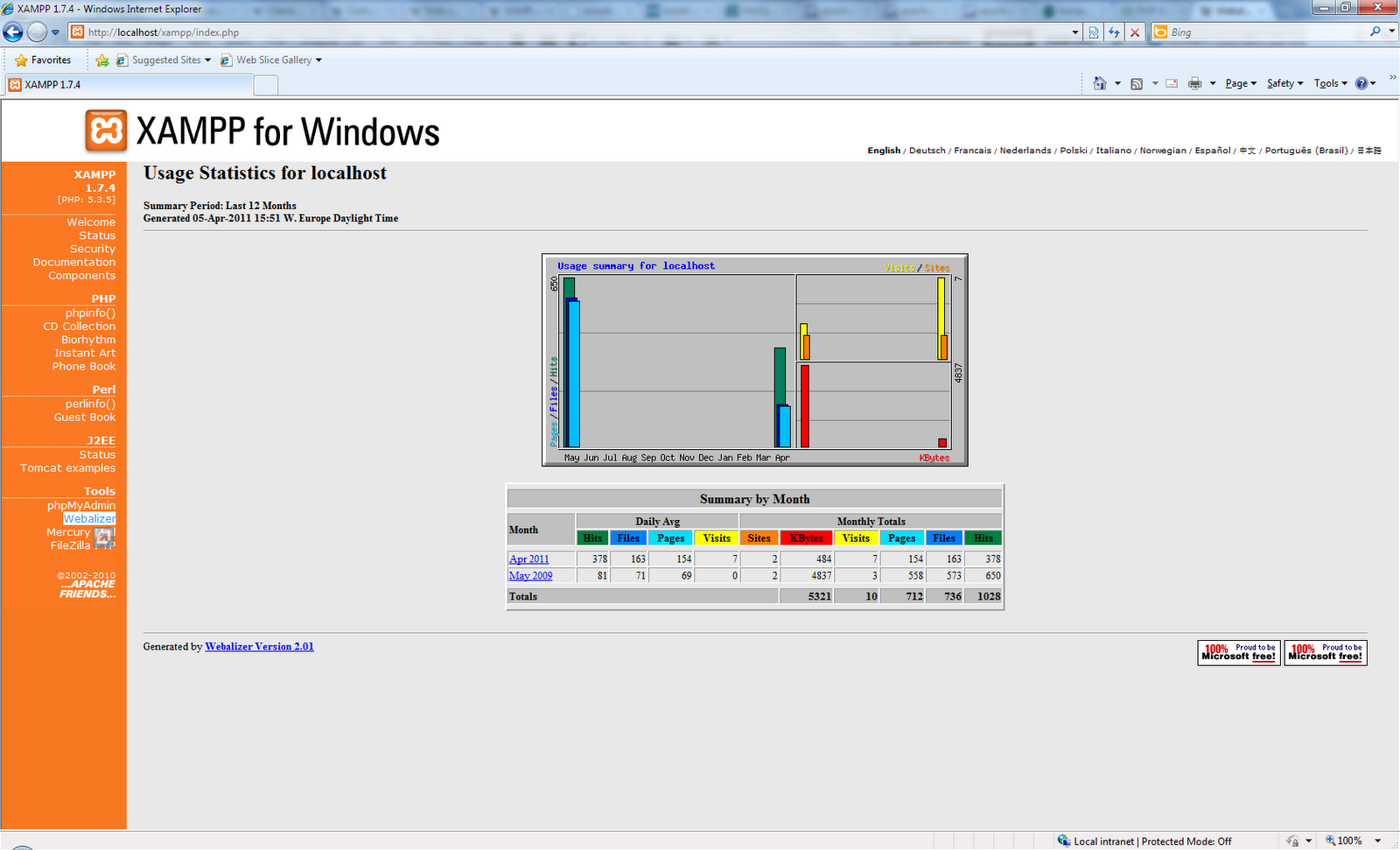The height and width of the screenshot is (850, 1400).
Task: Click Local intranet Protected Mode status
Action: 1144,840
